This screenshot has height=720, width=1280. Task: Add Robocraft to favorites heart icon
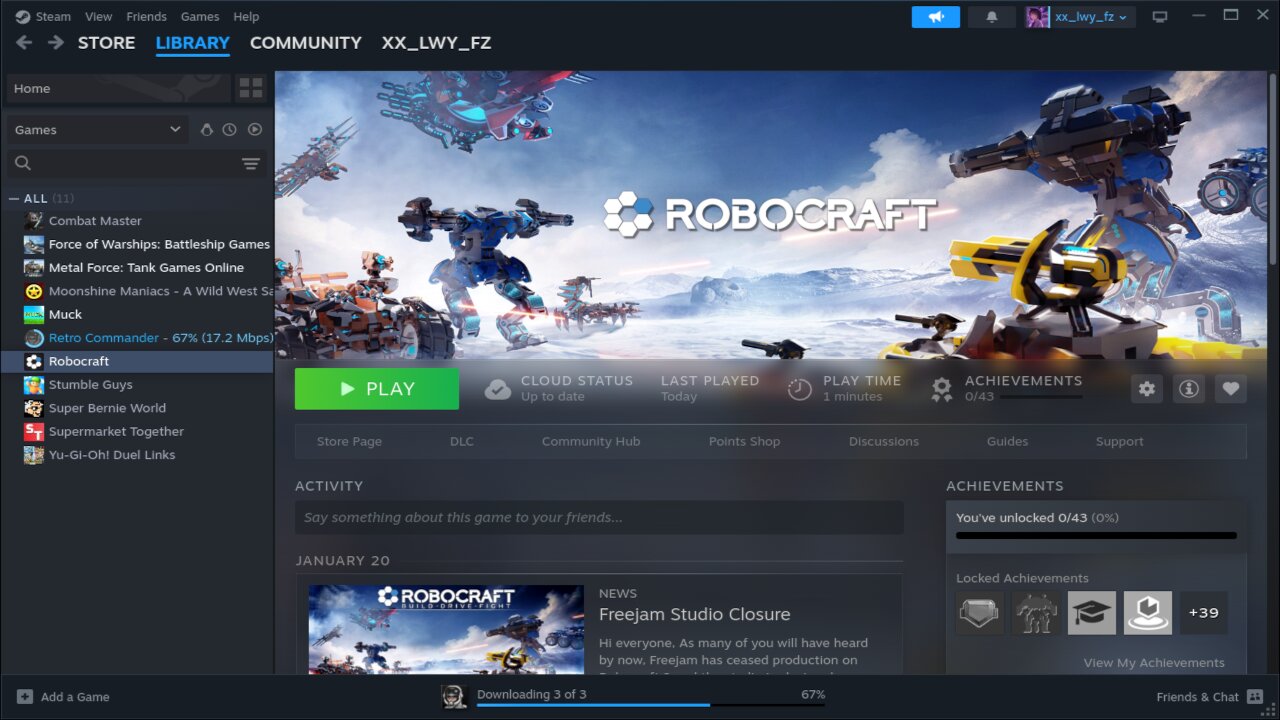pos(1231,389)
